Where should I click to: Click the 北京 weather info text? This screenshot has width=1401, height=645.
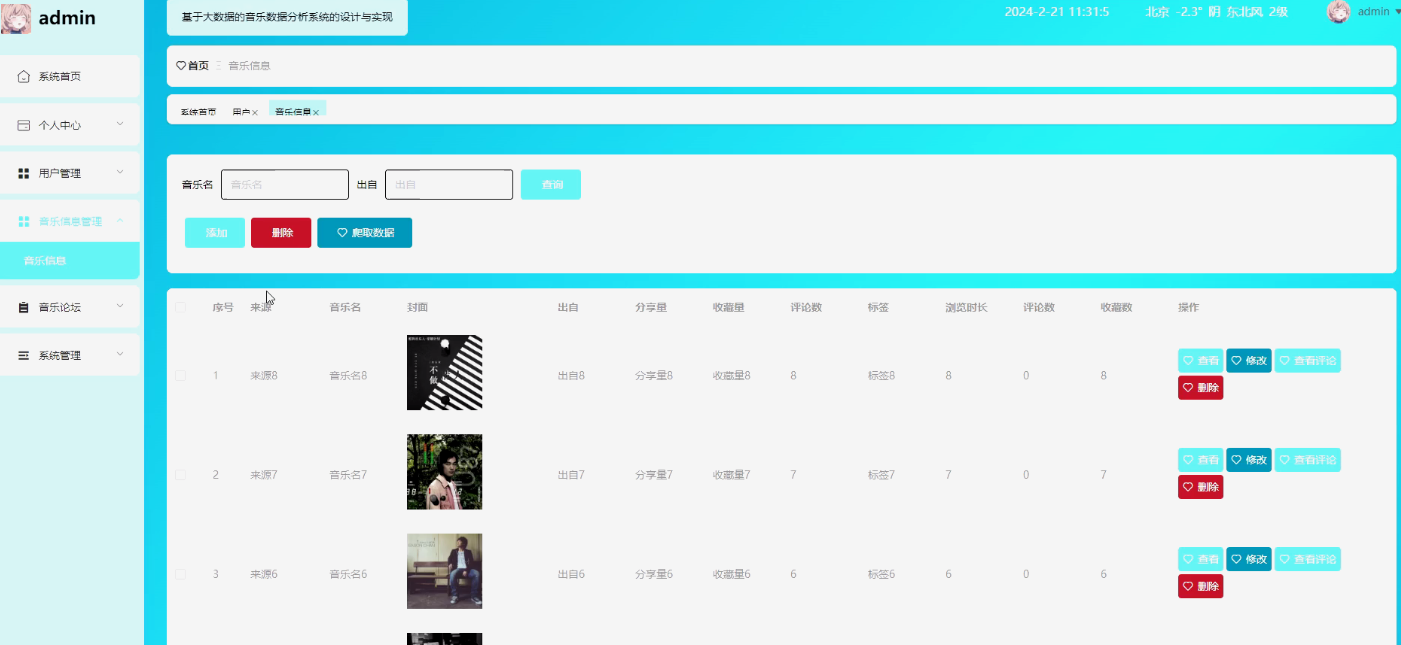pyautogui.click(x=1217, y=12)
